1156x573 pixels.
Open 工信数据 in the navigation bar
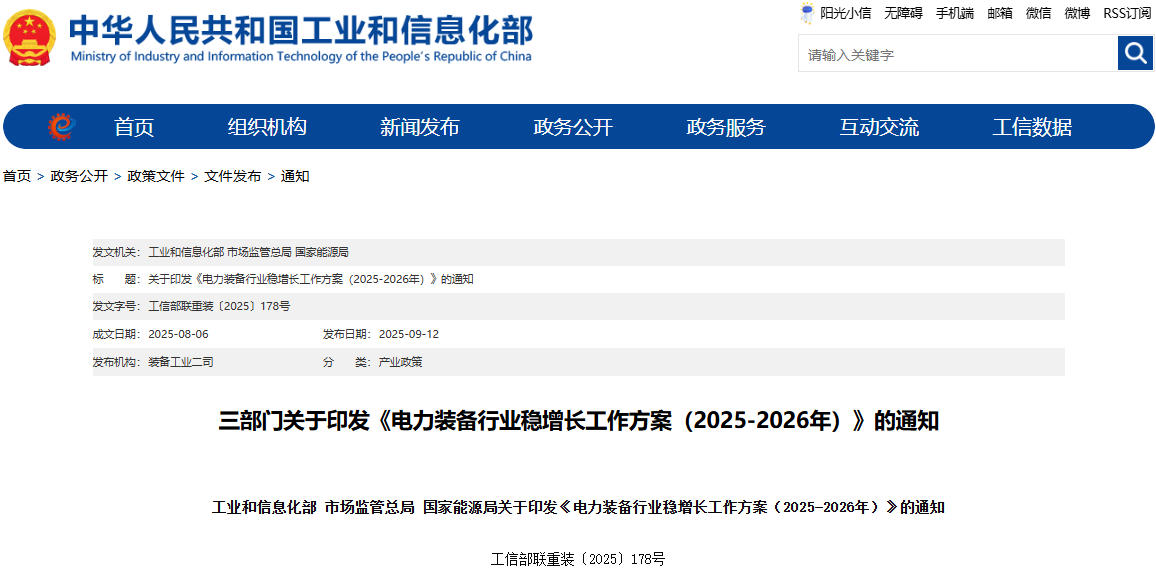1032,127
